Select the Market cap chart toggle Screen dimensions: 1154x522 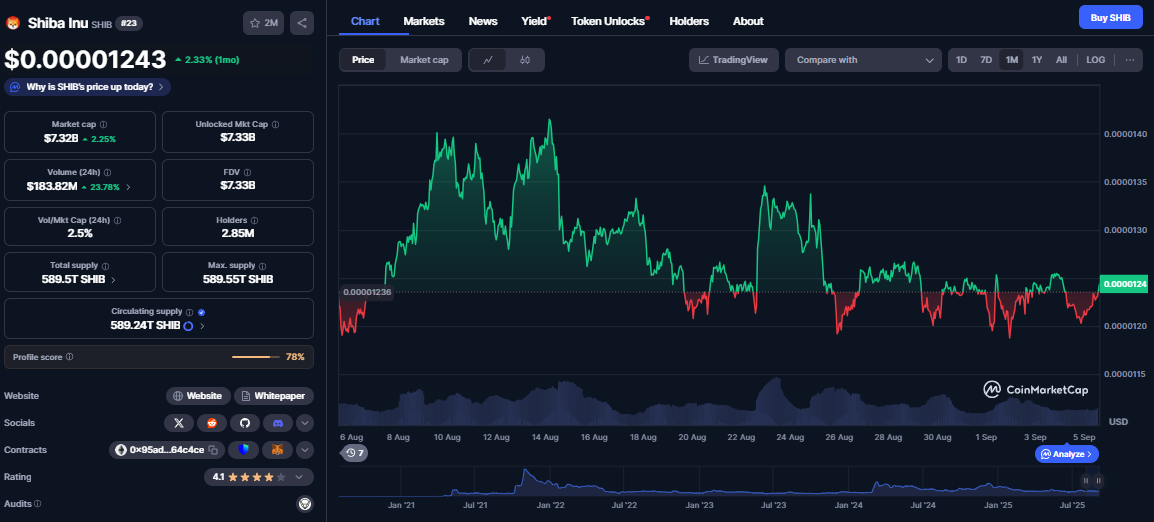(x=424, y=60)
